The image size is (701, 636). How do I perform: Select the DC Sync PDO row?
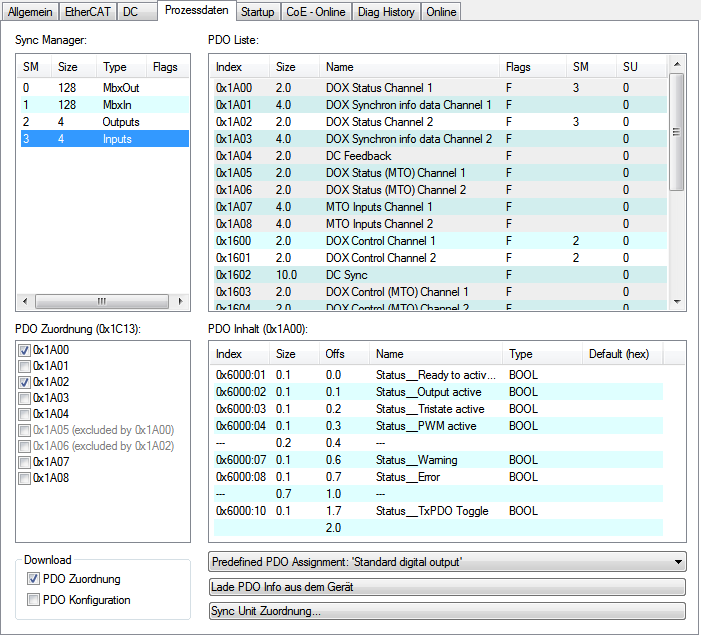point(440,274)
